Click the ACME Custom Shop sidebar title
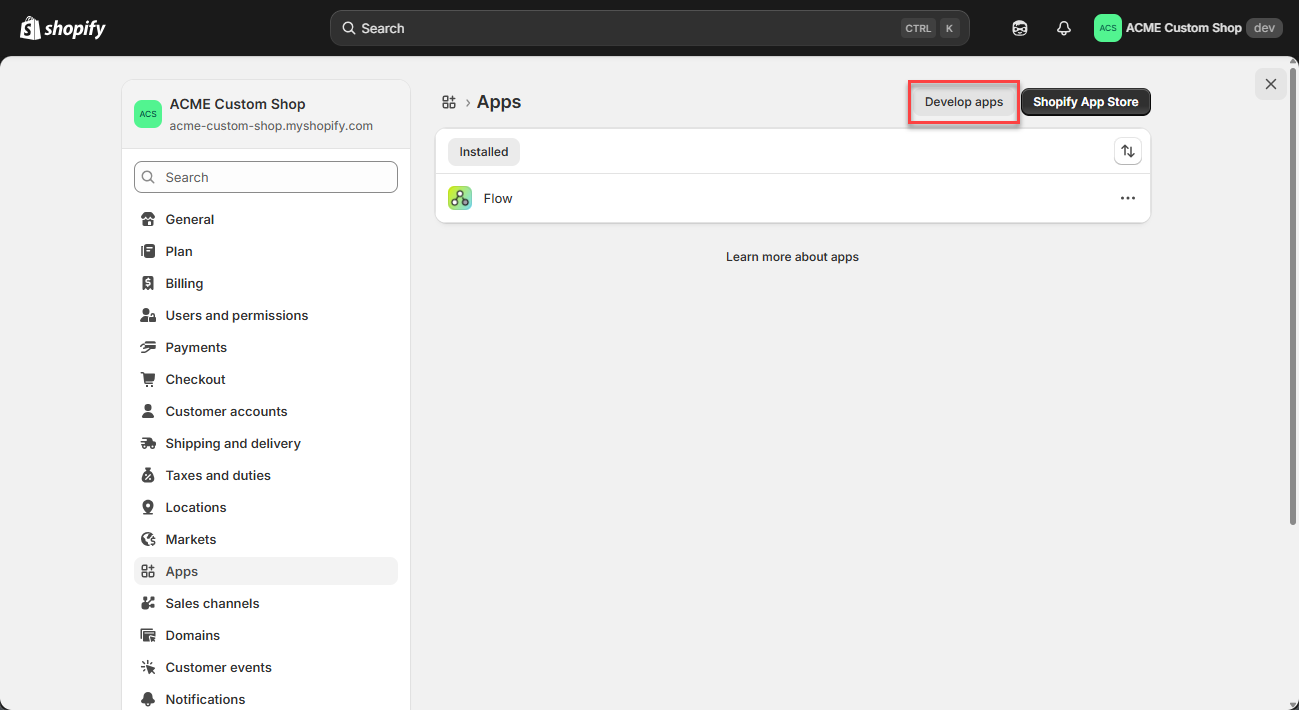Screen dimensions: 1299x710 [x=238, y=104]
